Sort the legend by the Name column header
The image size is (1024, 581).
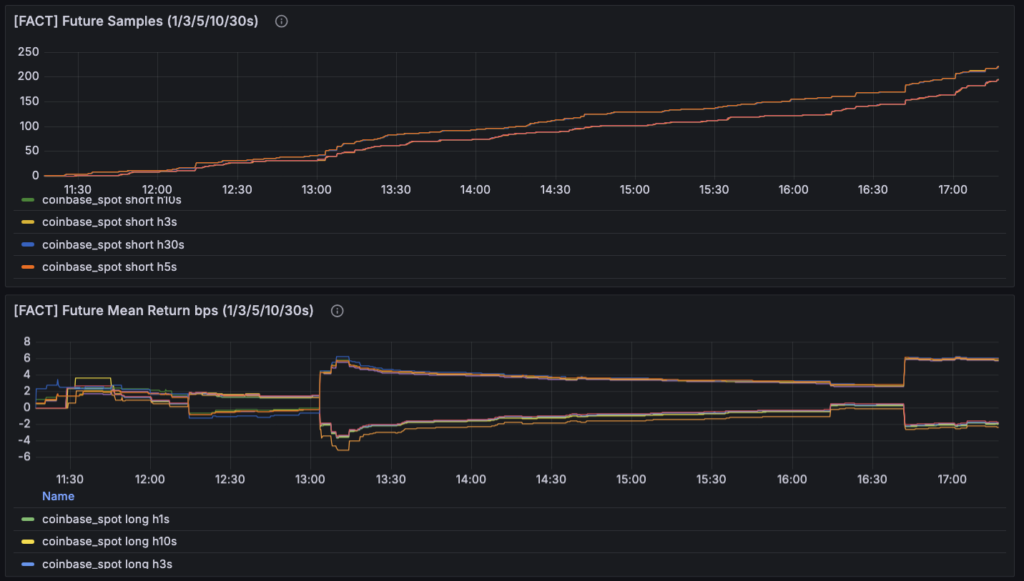click(x=58, y=496)
